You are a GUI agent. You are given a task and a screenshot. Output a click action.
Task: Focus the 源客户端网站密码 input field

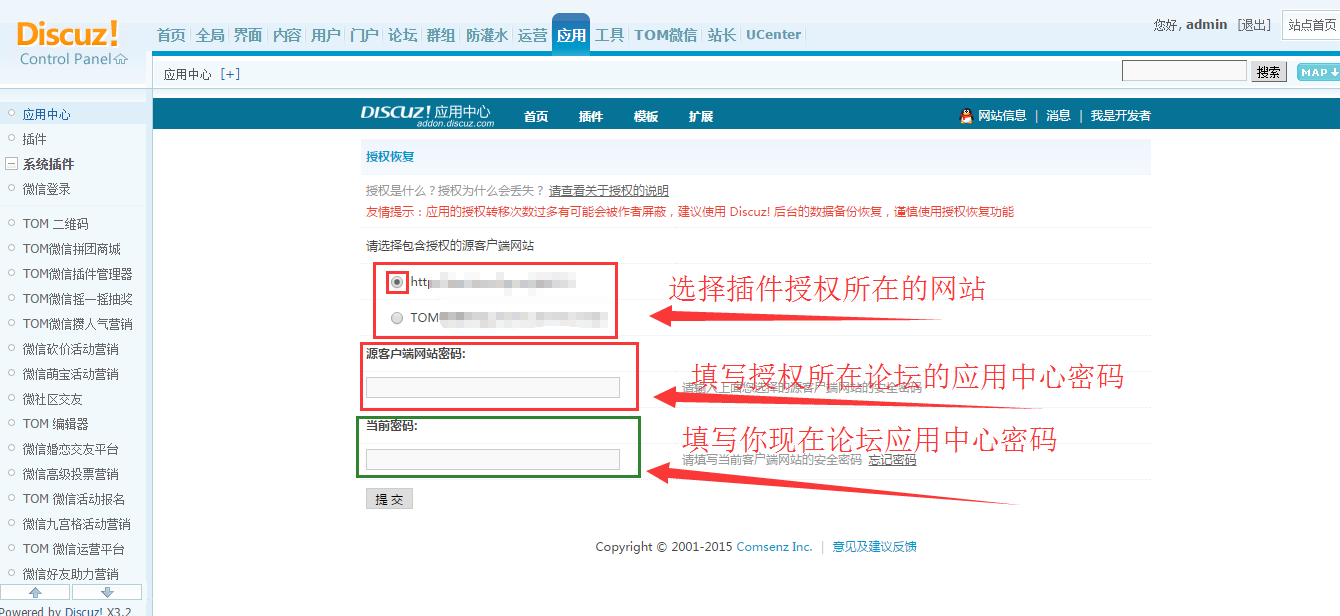493,387
